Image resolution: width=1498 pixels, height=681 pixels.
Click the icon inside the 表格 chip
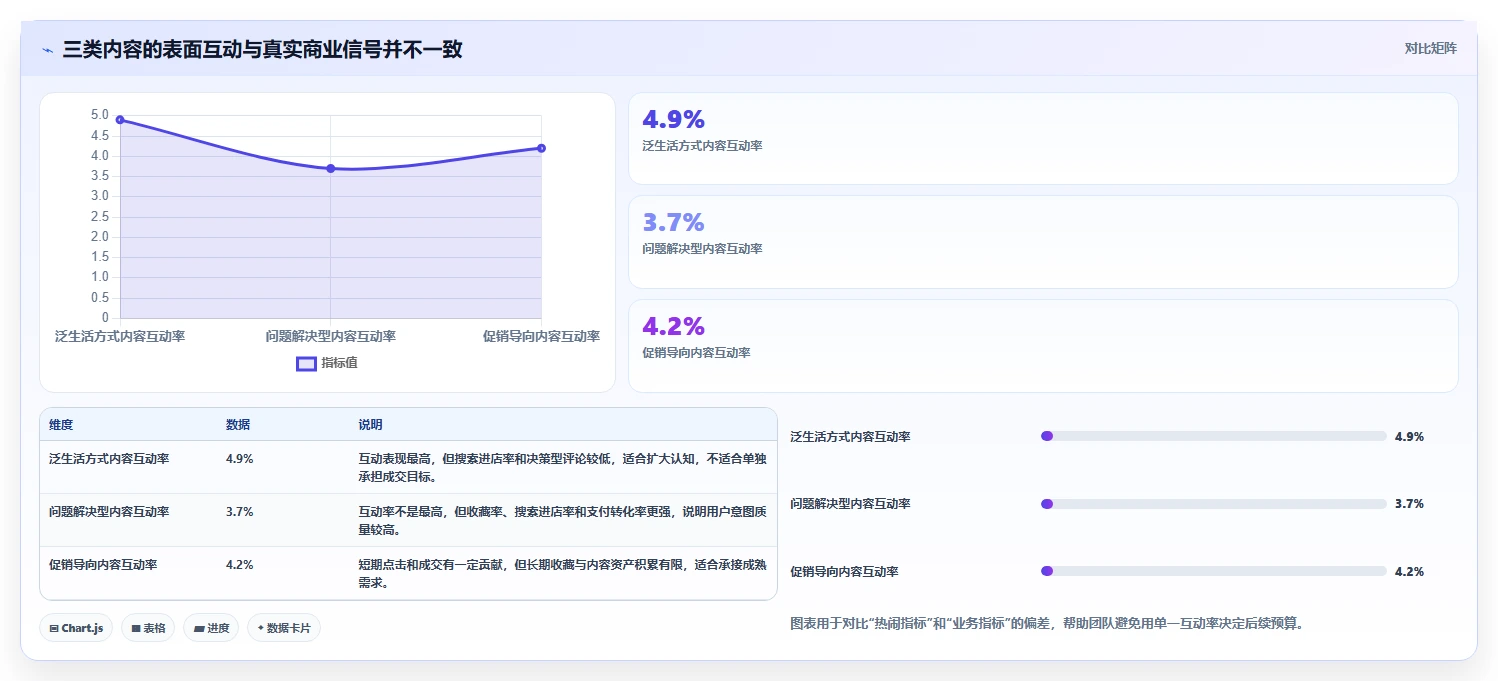click(x=136, y=629)
